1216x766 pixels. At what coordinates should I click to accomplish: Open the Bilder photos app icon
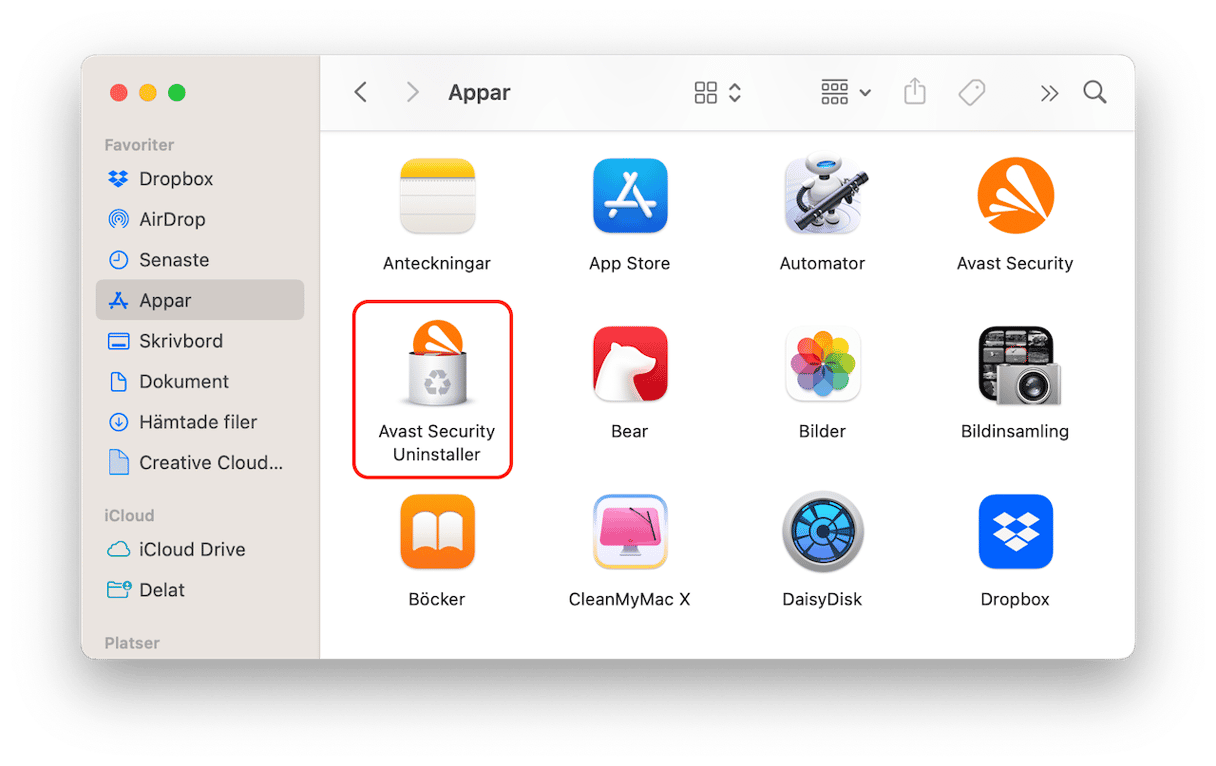(822, 364)
